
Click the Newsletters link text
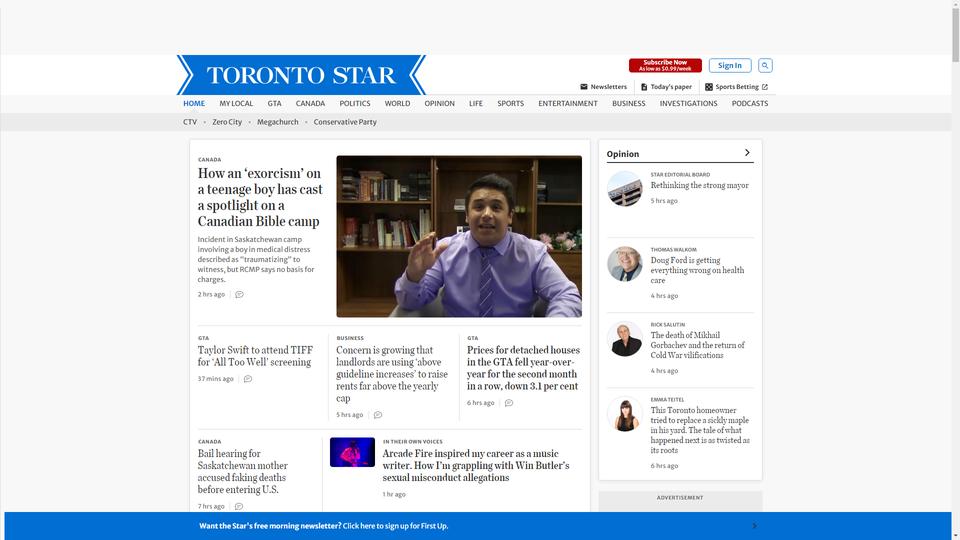(609, 87)
